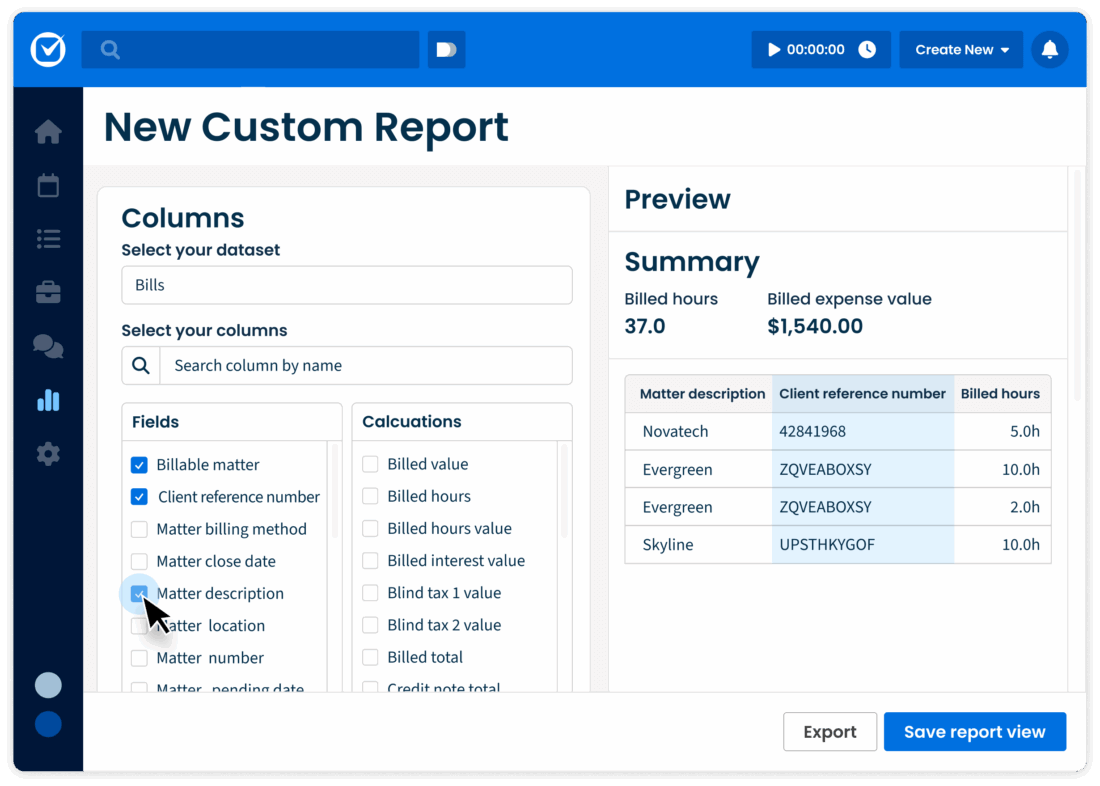The image size is (1100, 786).
Task: Switch to the Calcuations panel
Action: (413, 421)
